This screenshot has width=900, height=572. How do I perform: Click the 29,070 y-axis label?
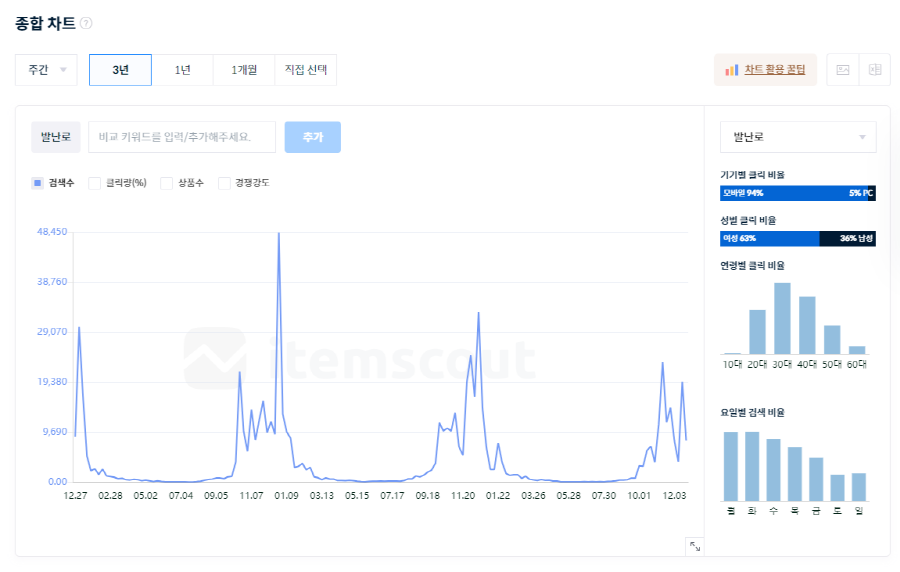click(52, 332)
